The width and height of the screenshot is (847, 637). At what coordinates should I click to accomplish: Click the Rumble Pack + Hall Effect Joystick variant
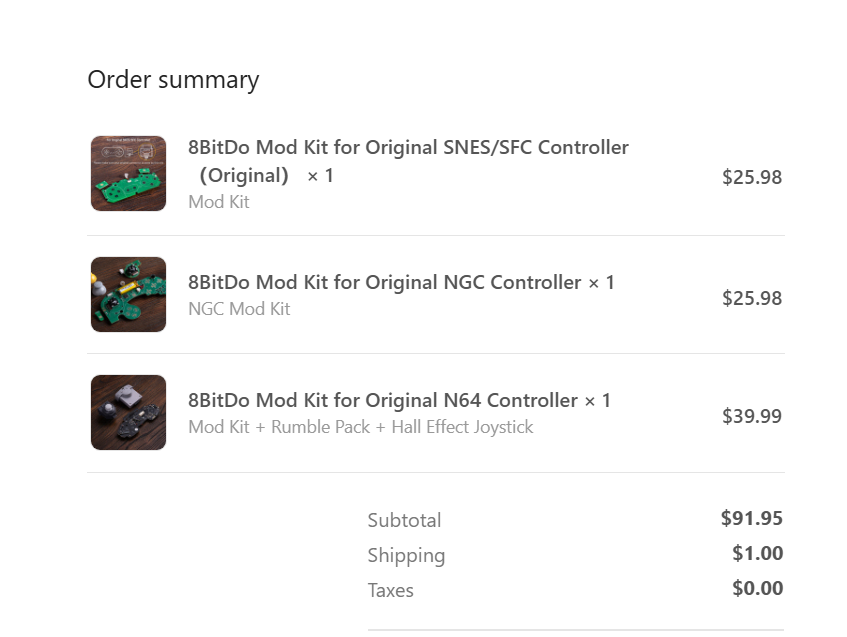(x=360, y=427)
